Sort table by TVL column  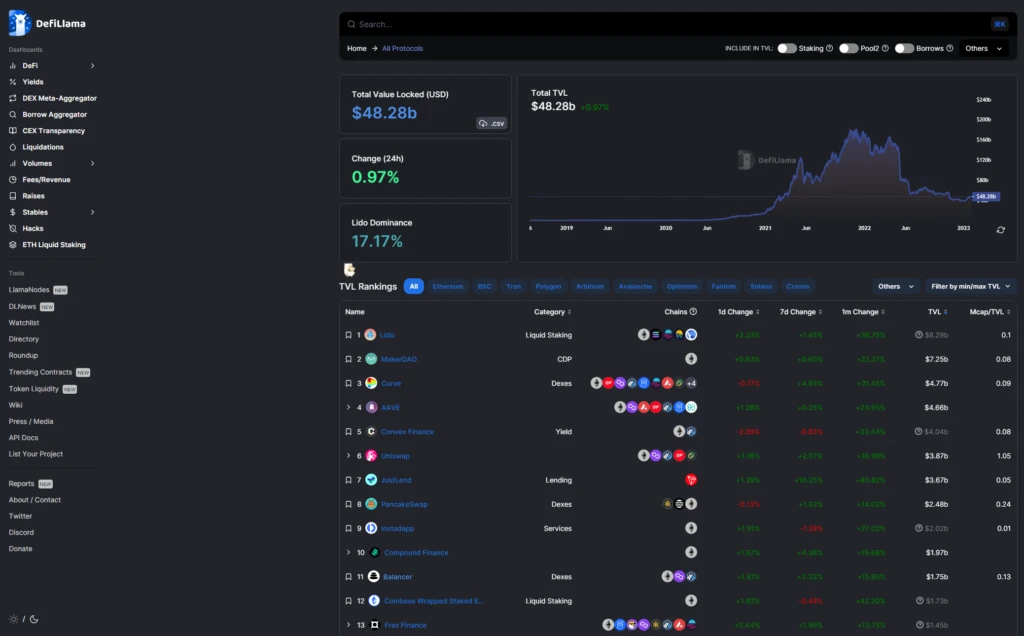938,312
